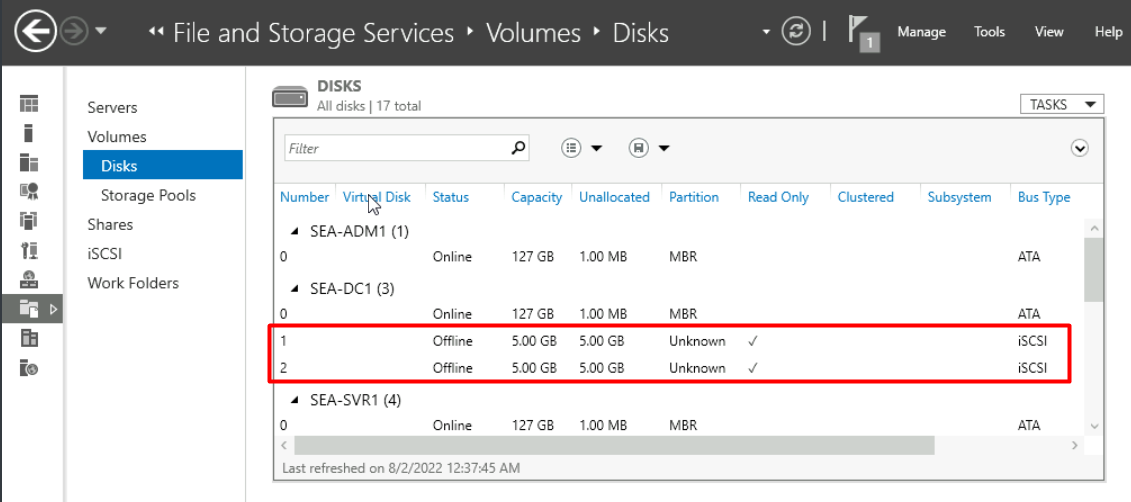Go back using the back arrow button
1131x502 pixels.
coord(35,32)
